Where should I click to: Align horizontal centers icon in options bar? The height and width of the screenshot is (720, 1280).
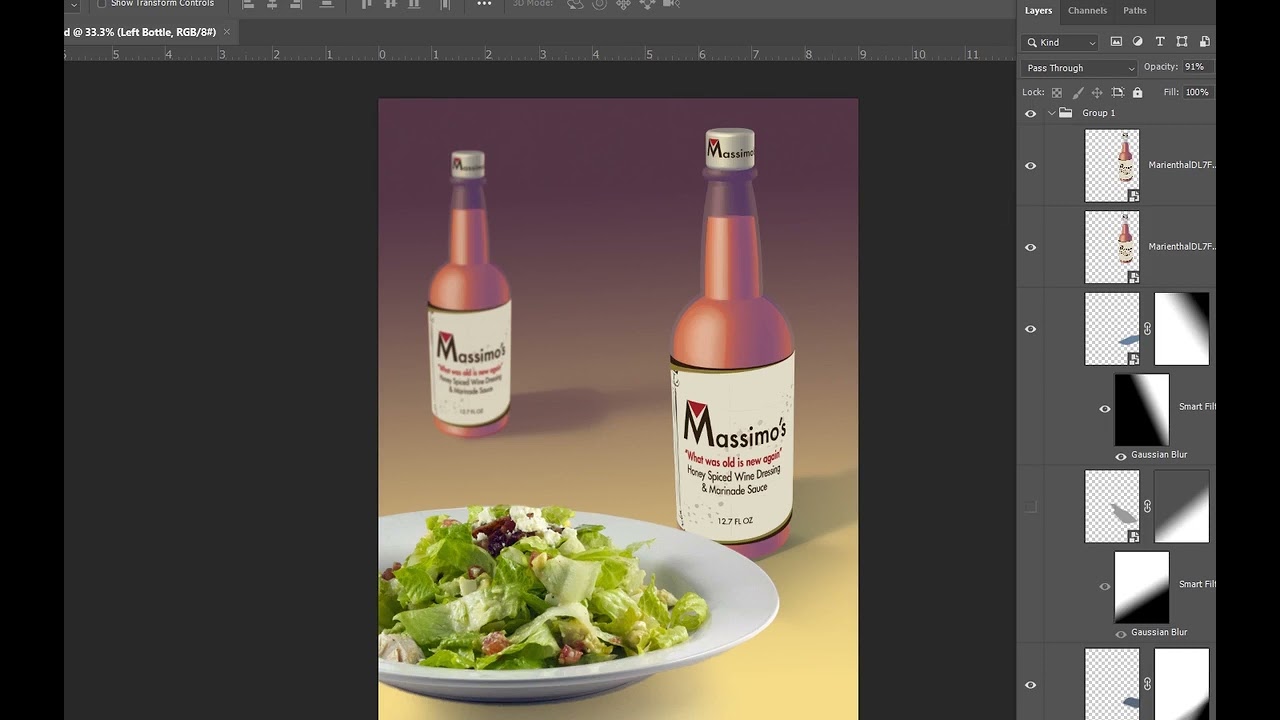pyautogui.click(x=272, y=4)
